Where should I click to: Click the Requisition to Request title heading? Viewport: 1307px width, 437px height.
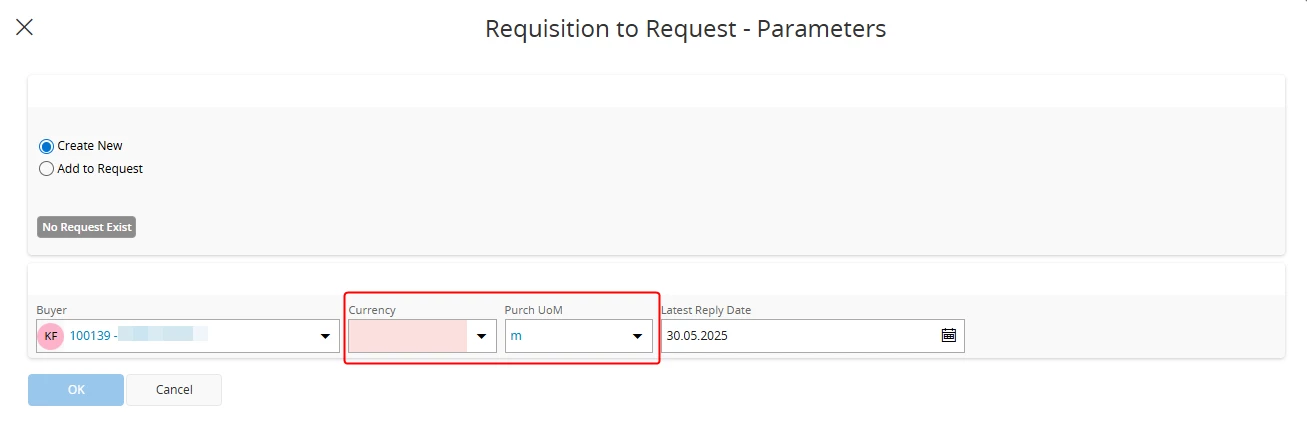point(686,29)
